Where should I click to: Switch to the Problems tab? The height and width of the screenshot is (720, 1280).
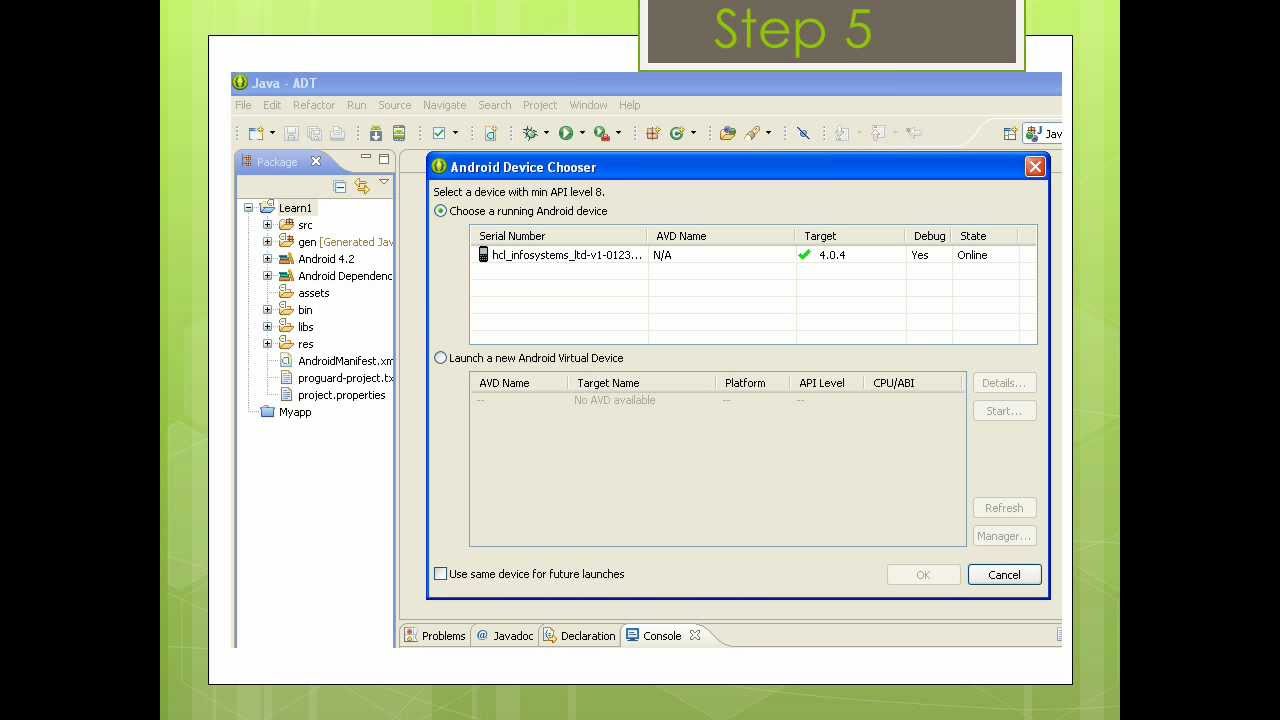pos(435,636)
